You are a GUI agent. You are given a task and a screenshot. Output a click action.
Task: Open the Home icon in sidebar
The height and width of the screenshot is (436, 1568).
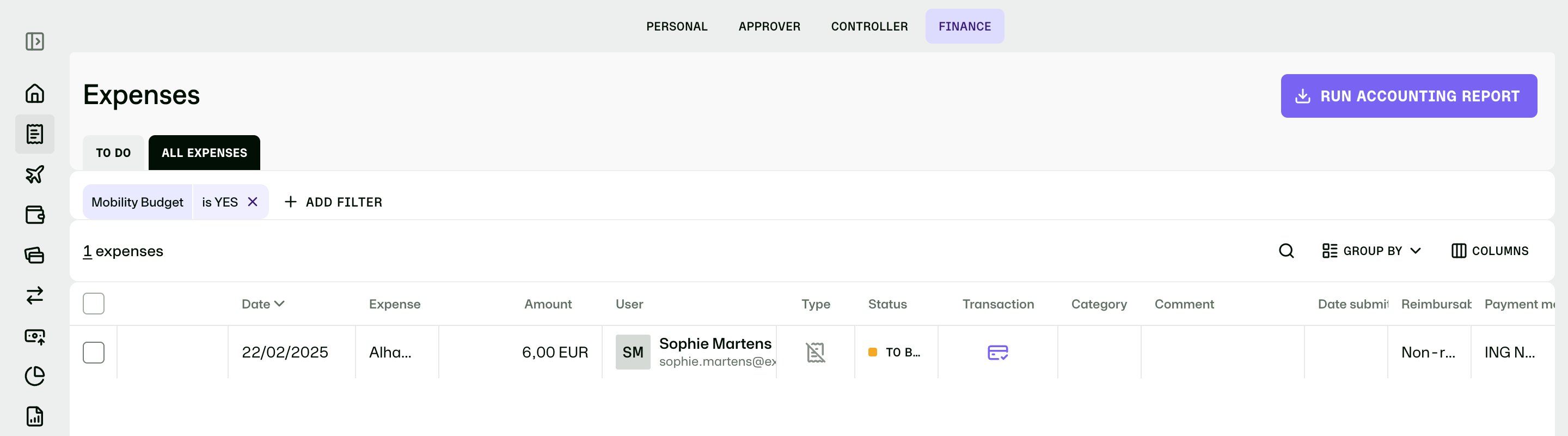click(x=35, y=93)
